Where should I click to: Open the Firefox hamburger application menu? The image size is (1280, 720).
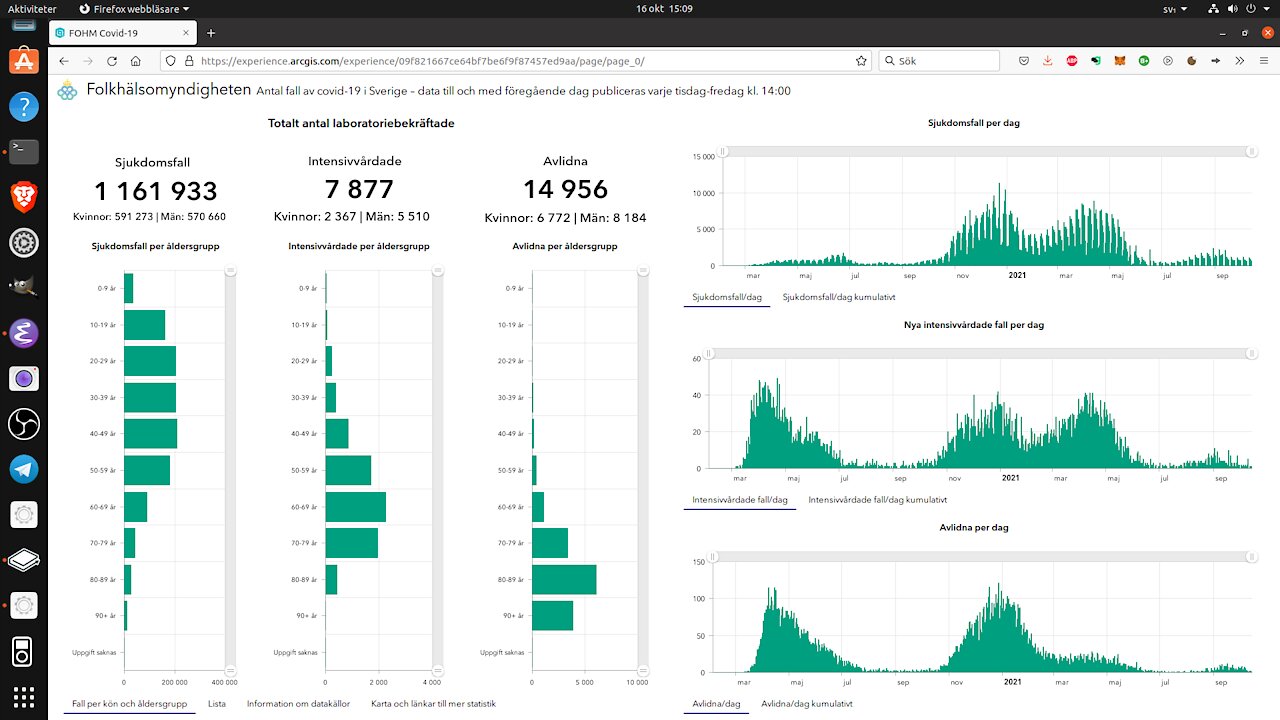(1264, 61)
